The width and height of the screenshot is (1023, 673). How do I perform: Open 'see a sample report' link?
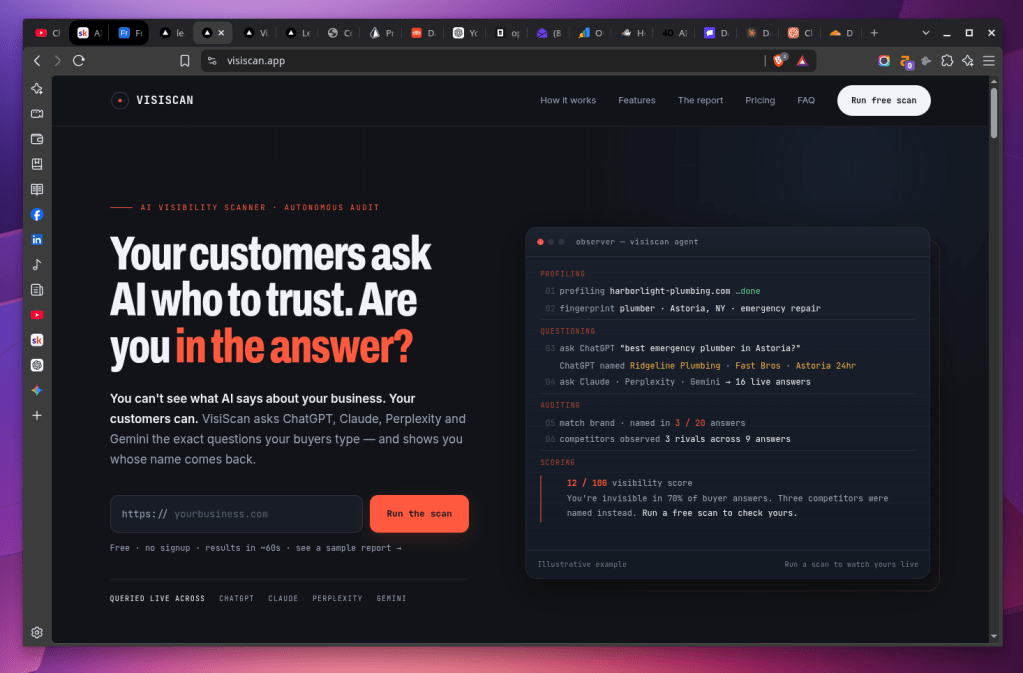348,548
